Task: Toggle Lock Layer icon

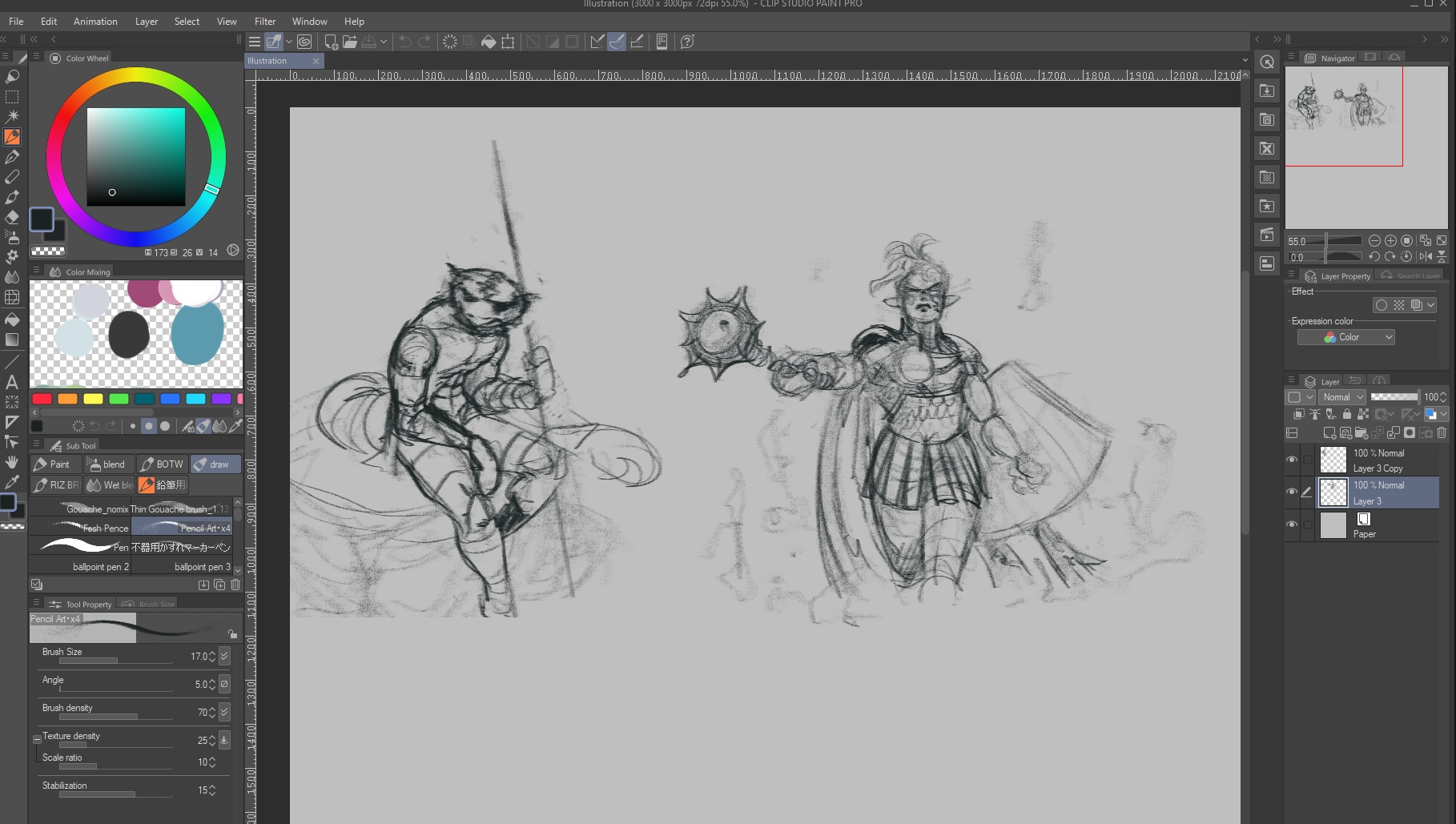Action: point(1347,415)
